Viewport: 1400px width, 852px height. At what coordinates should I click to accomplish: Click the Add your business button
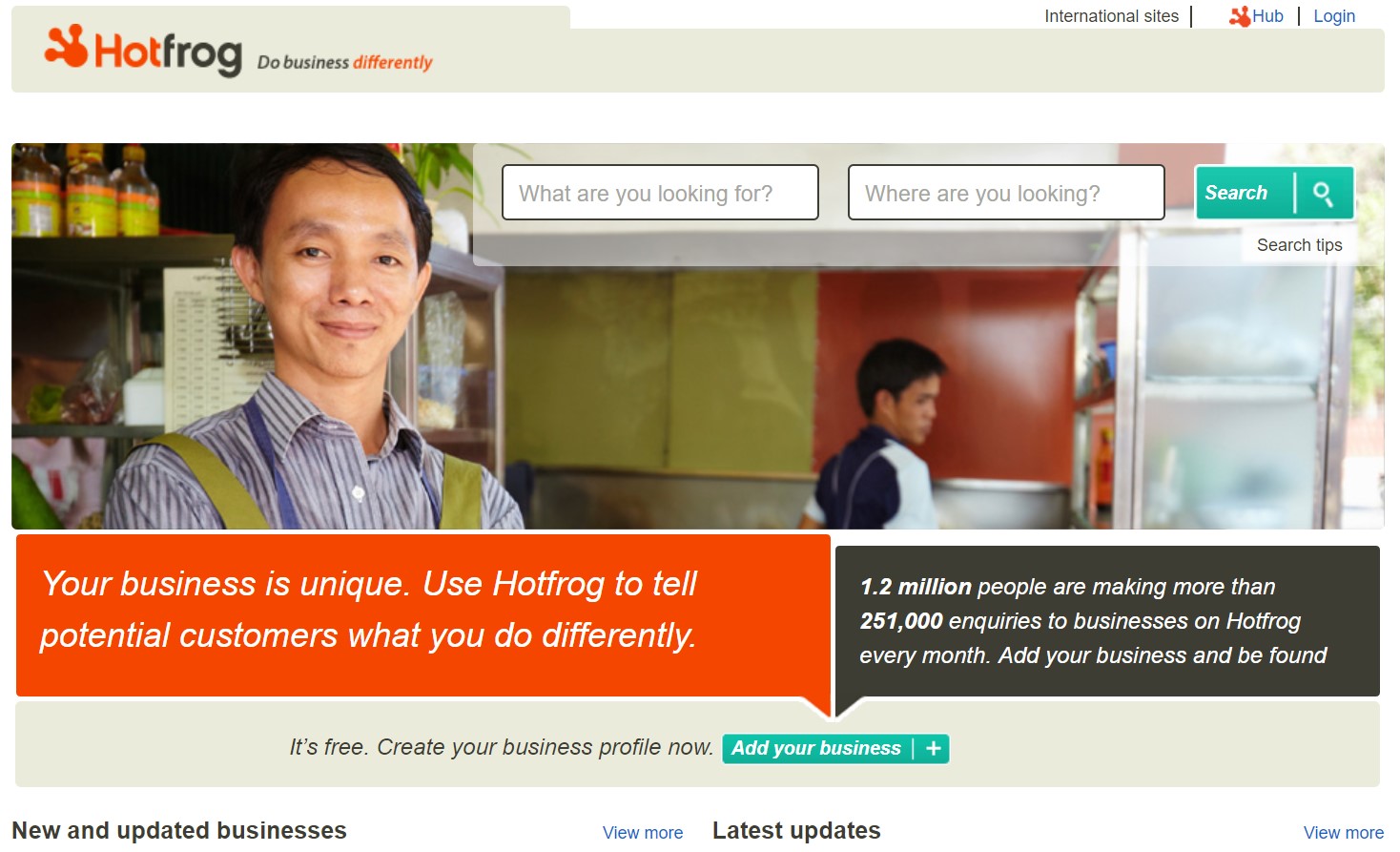[x=835, y=749]
